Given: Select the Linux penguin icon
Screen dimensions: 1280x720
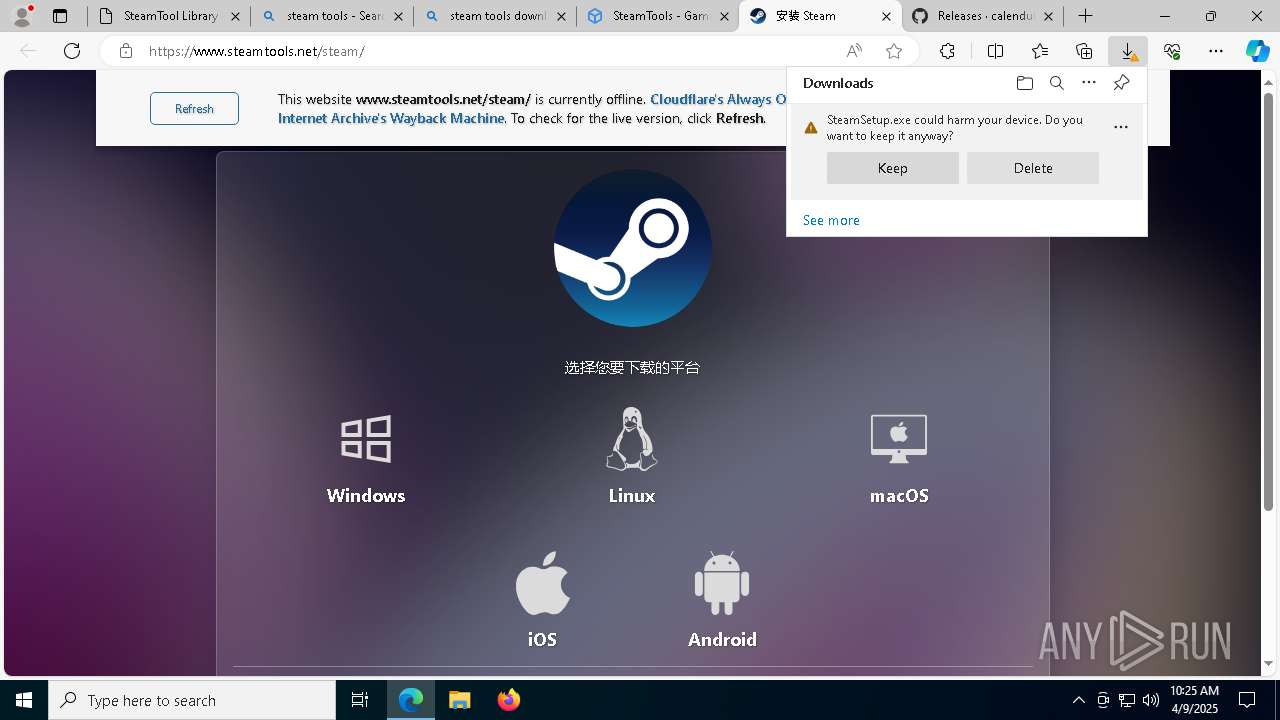Looking at the screenshot, I should (x=632, y=439).
